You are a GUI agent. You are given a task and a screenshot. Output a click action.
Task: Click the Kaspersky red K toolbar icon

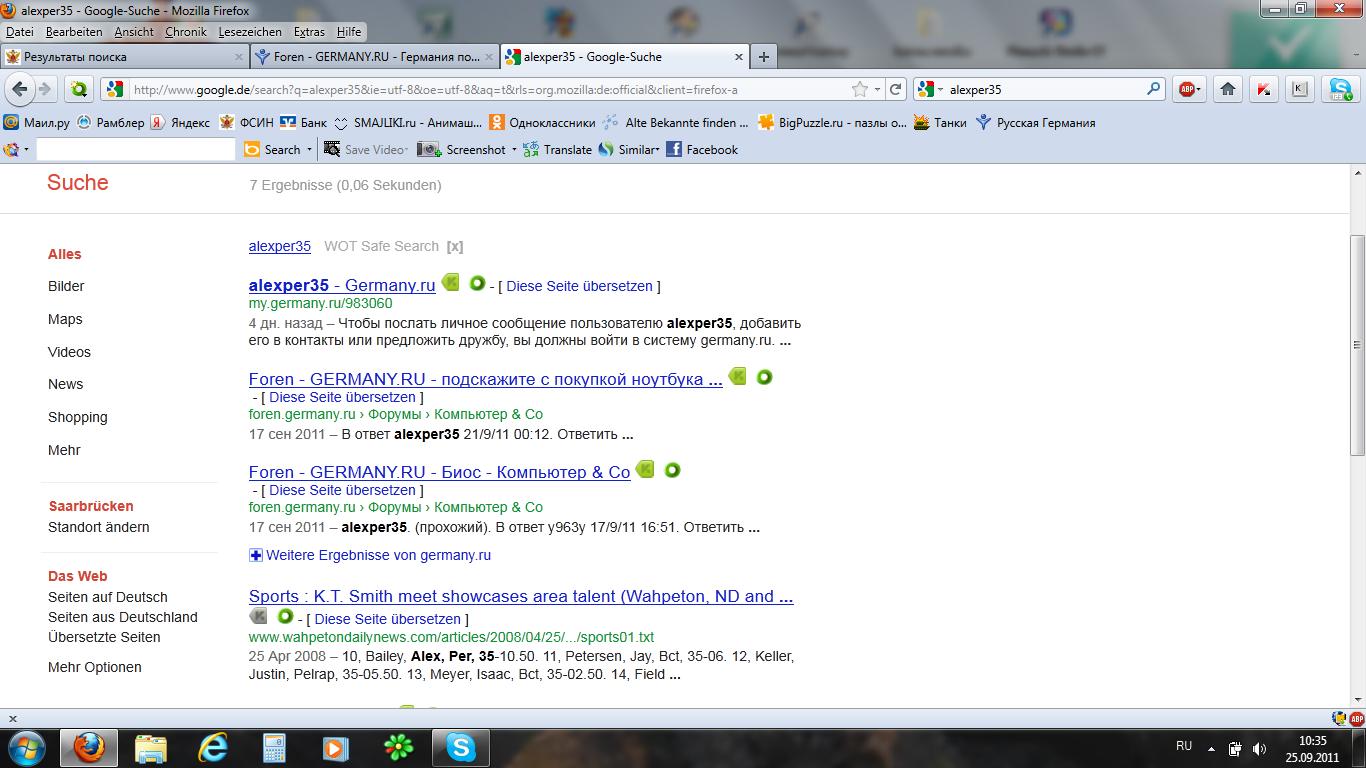point(1264,89)
